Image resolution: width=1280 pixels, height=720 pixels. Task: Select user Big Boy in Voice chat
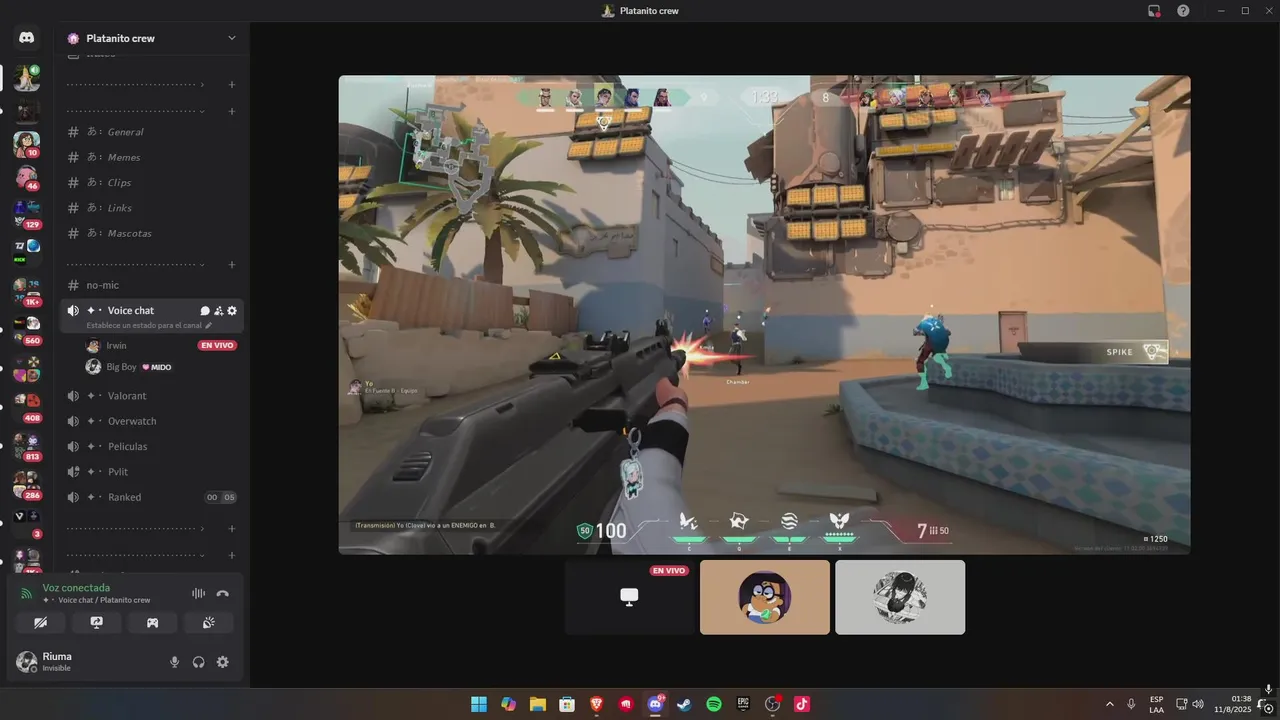pyautogui.click(x=120, y=367)
